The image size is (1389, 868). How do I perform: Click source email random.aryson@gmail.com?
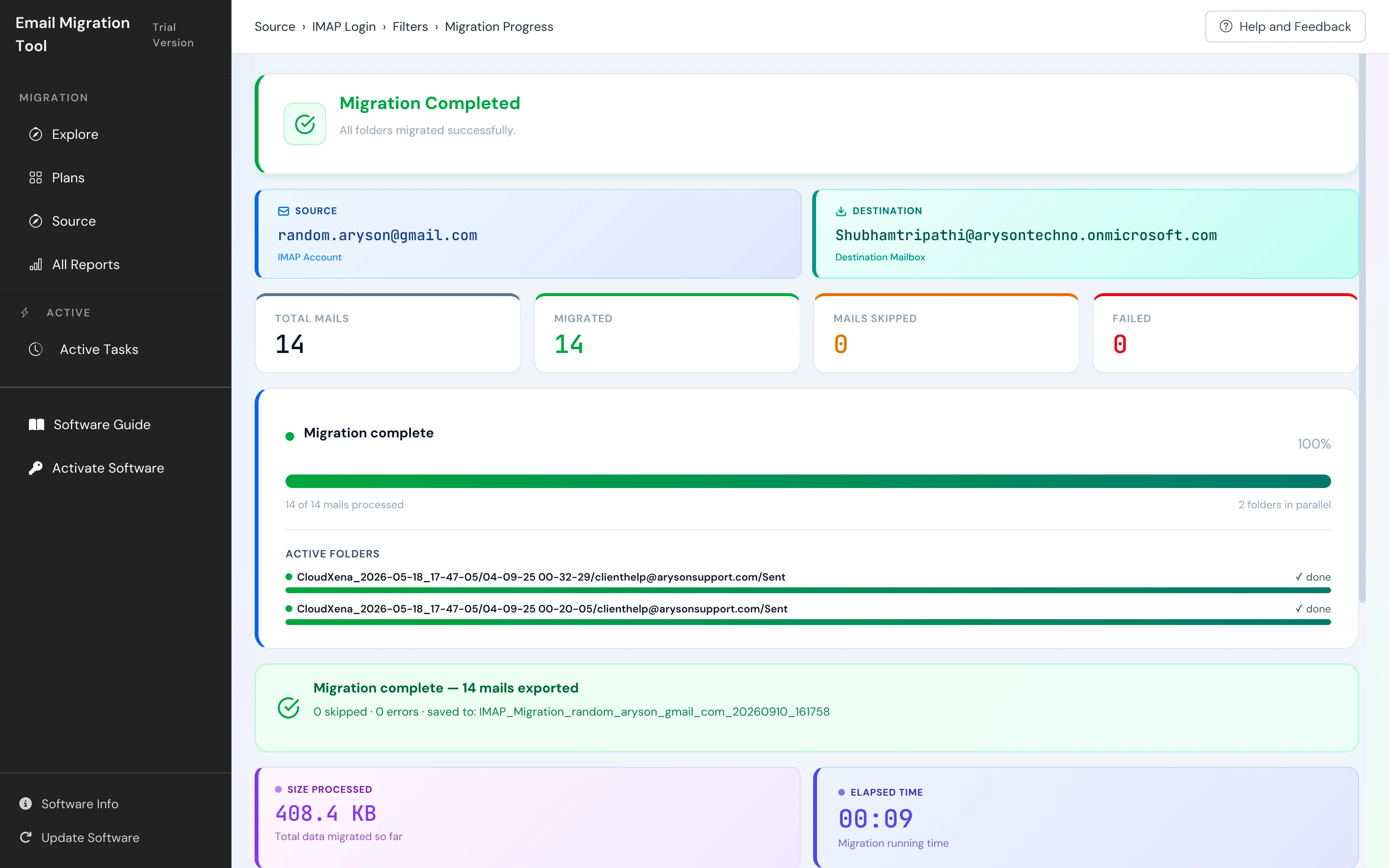click(x=378, y=235)
